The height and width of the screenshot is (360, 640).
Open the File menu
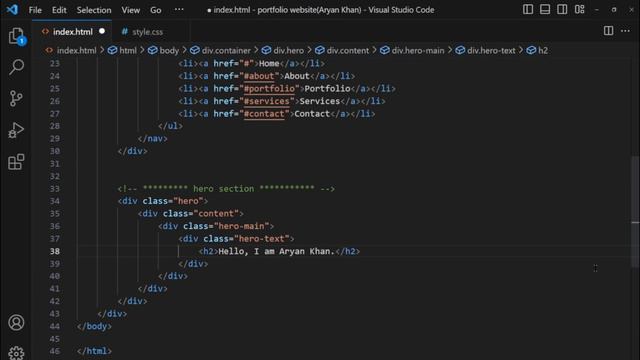[x=35, y=10]
